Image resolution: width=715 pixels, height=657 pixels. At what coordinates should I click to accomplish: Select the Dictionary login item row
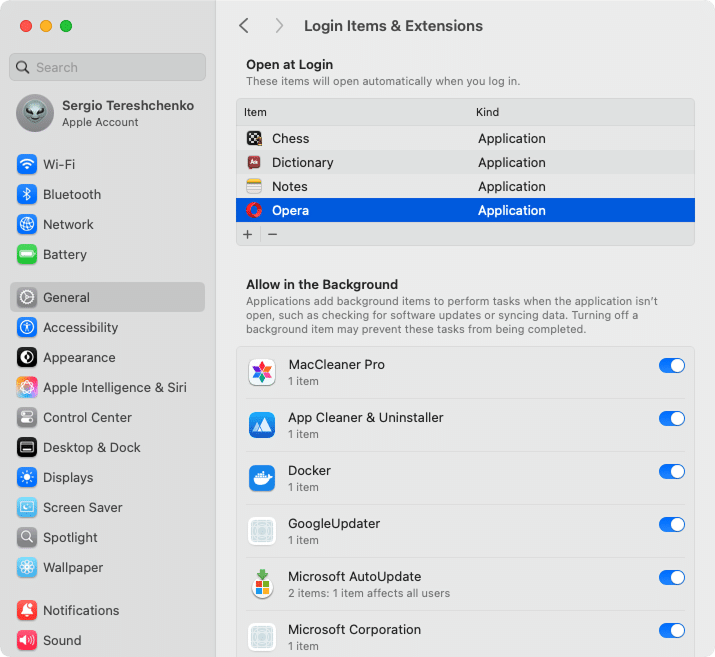pyautogui.click(x=465, y=162)
